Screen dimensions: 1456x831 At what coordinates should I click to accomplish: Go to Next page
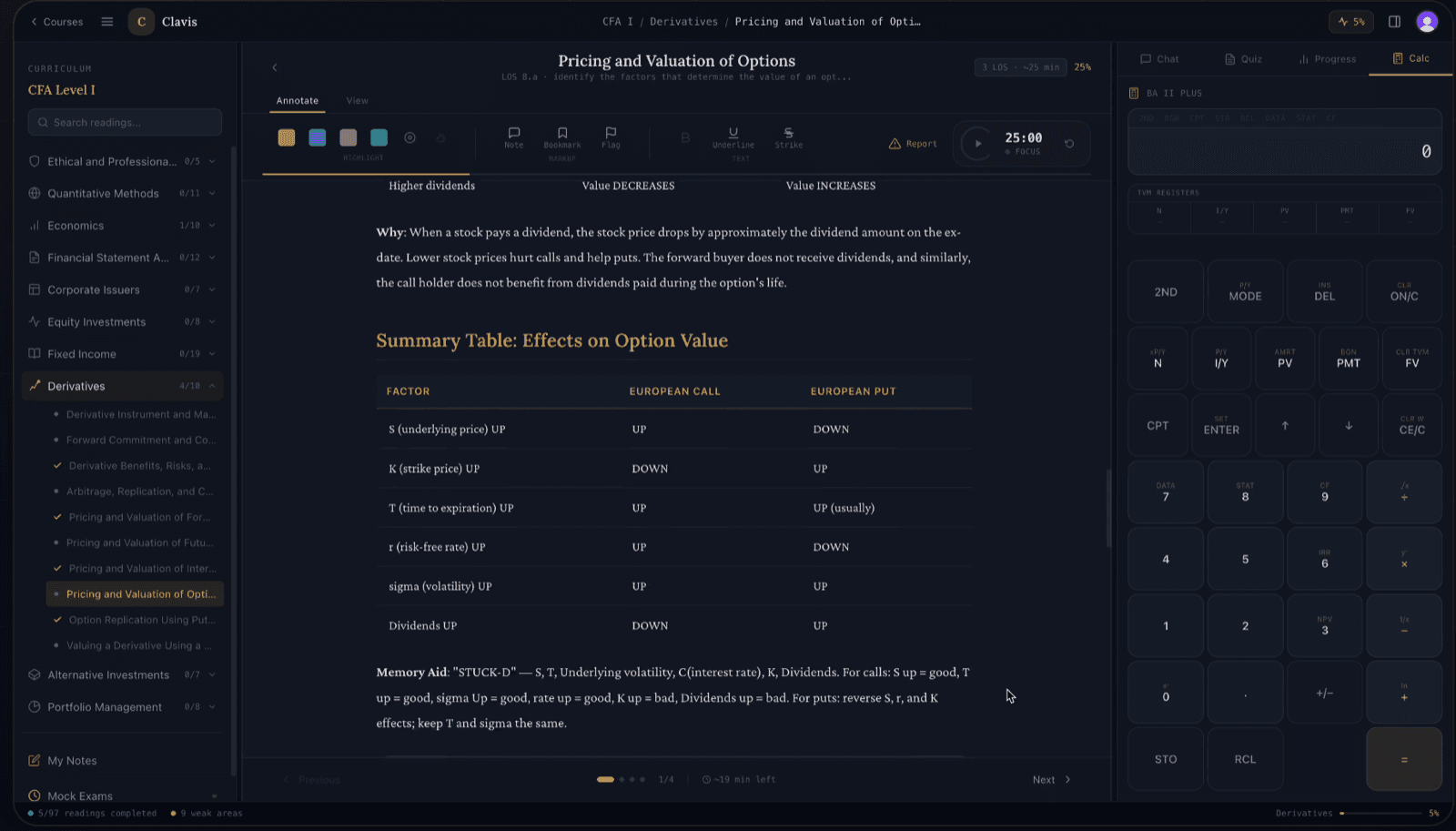click(1052, 780)
